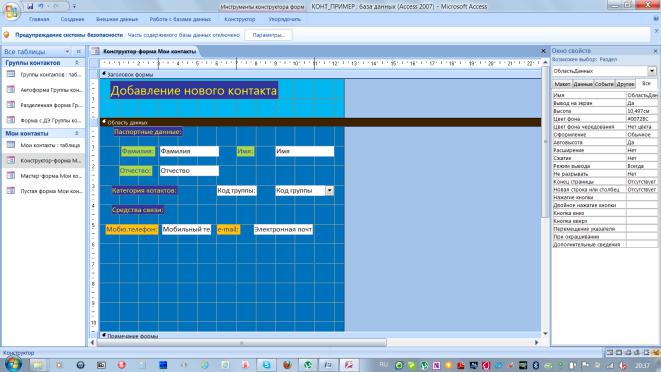Save using Quick Access floppy icon
This screenshot has height=372, width=661.
30,6
